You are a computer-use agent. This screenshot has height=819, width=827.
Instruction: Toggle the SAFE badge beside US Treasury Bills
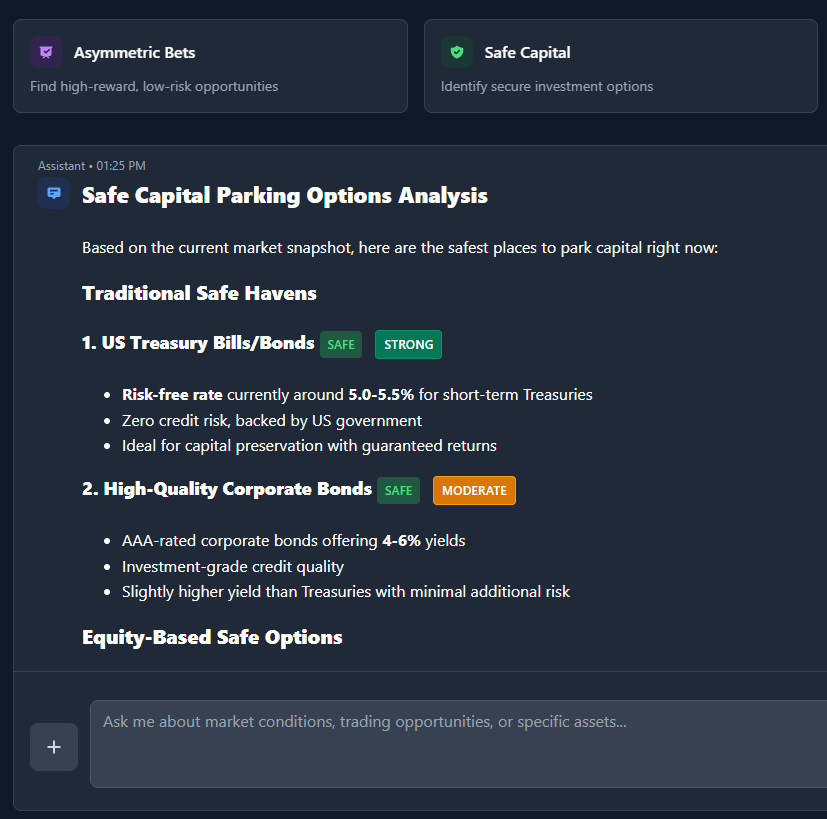(x=340, y=343)
